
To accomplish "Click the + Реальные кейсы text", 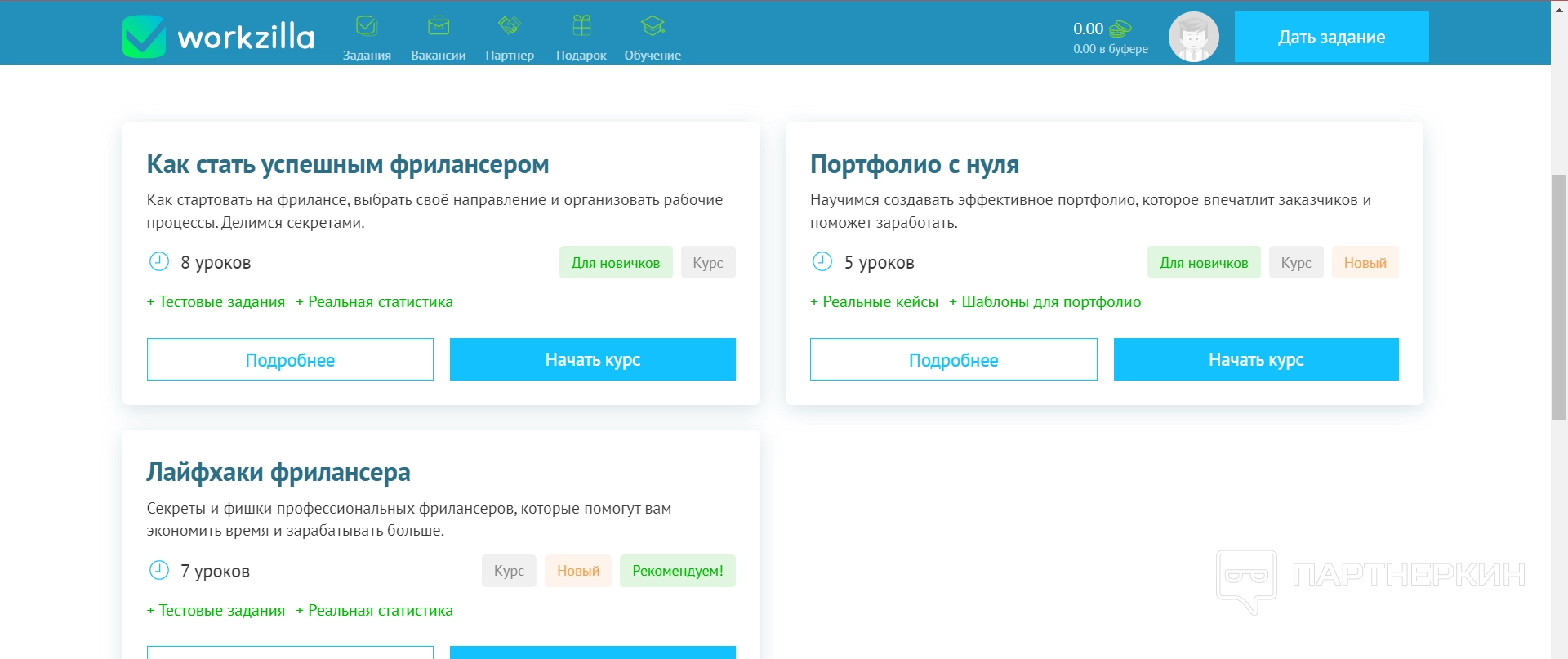I will click(x=874, y=302).
